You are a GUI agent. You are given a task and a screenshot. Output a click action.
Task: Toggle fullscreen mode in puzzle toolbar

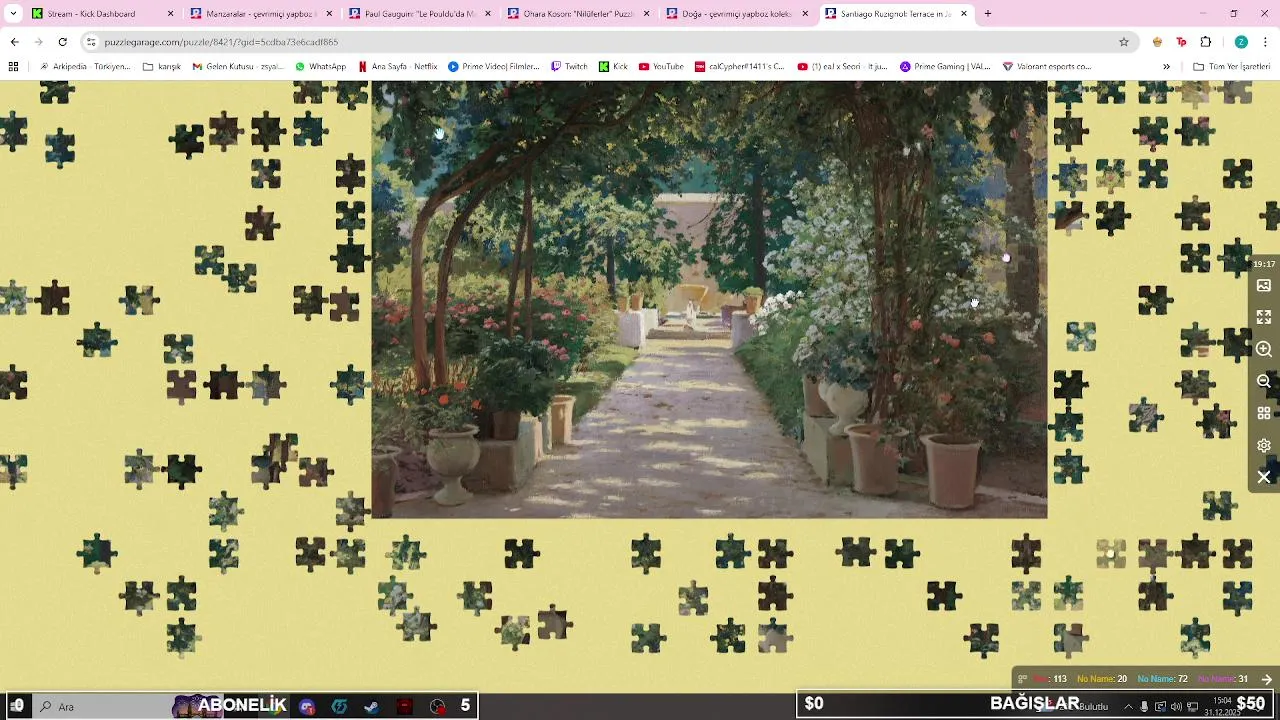click(1264, 317)
